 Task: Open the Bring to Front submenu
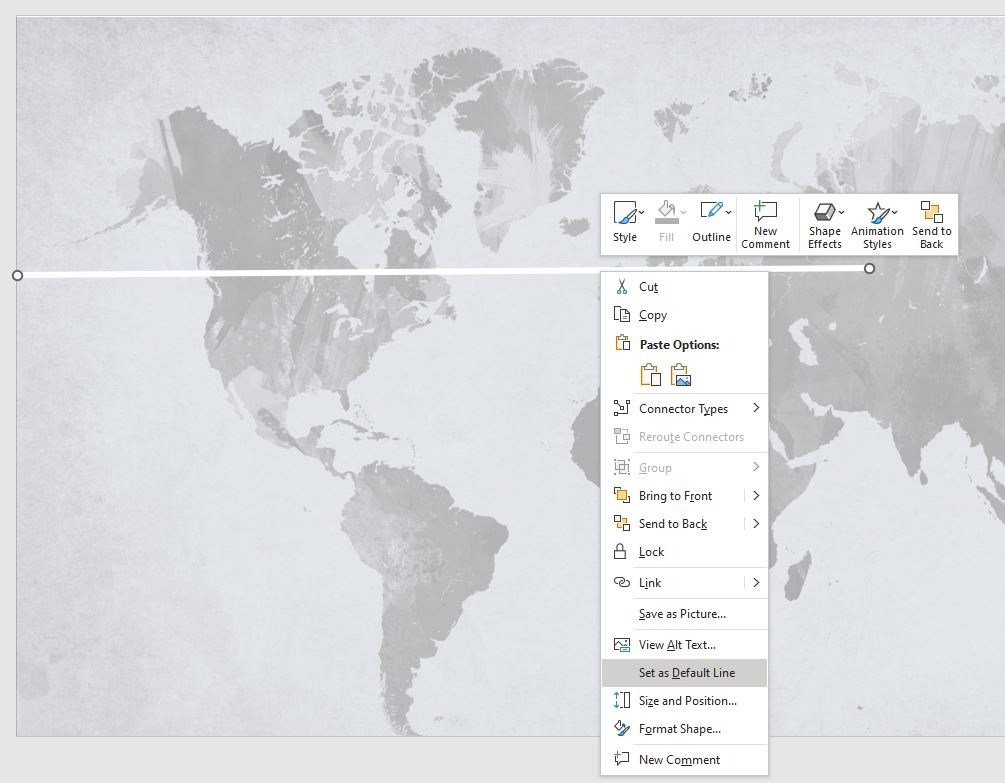tap(757, 496)
